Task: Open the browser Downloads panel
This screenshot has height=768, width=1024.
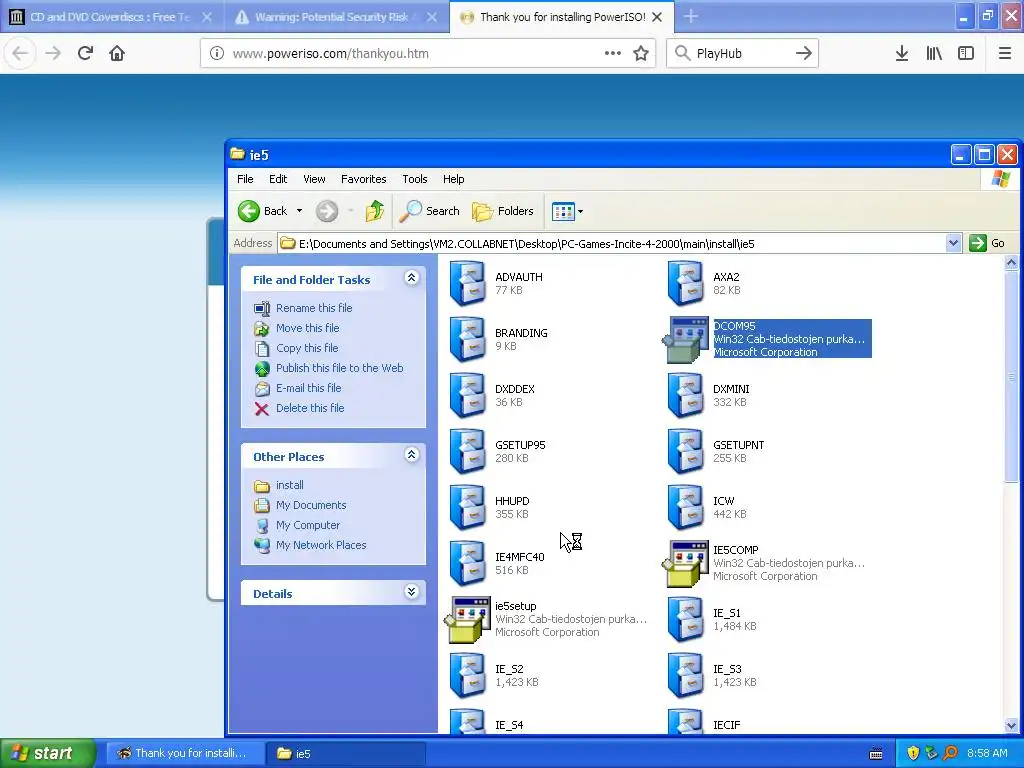Action: click(901, 54)
